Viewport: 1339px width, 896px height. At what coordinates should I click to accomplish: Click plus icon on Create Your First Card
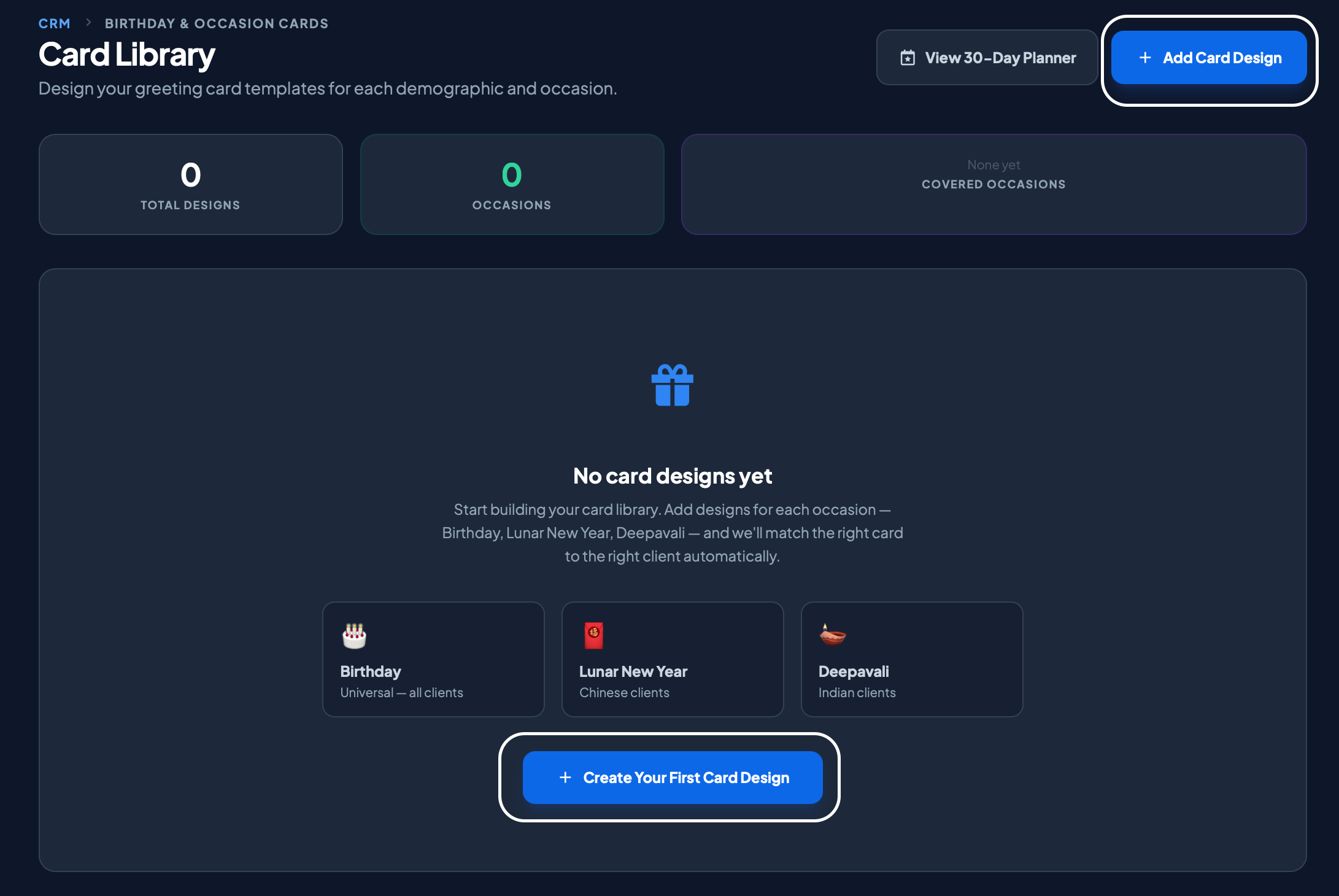tap(565, 778)
